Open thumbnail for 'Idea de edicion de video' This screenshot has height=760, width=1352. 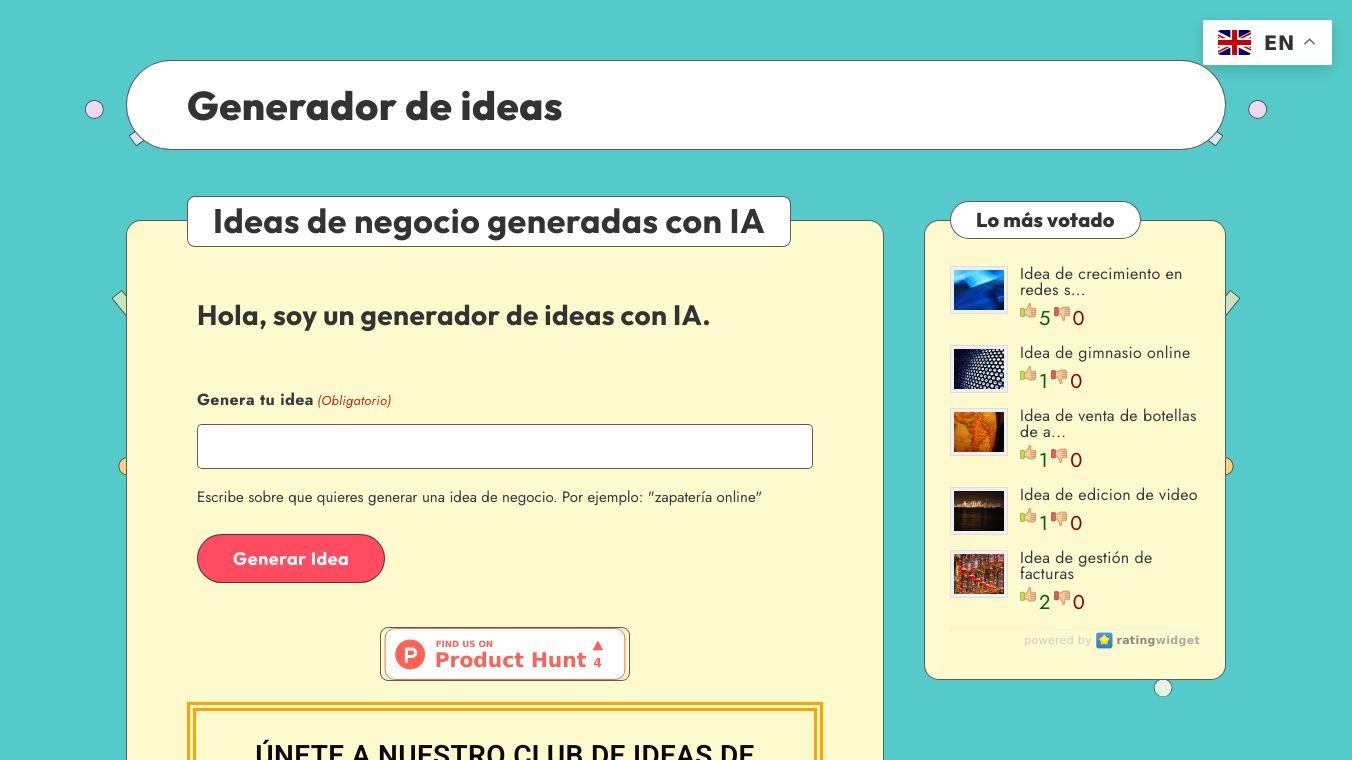point(979,511)
